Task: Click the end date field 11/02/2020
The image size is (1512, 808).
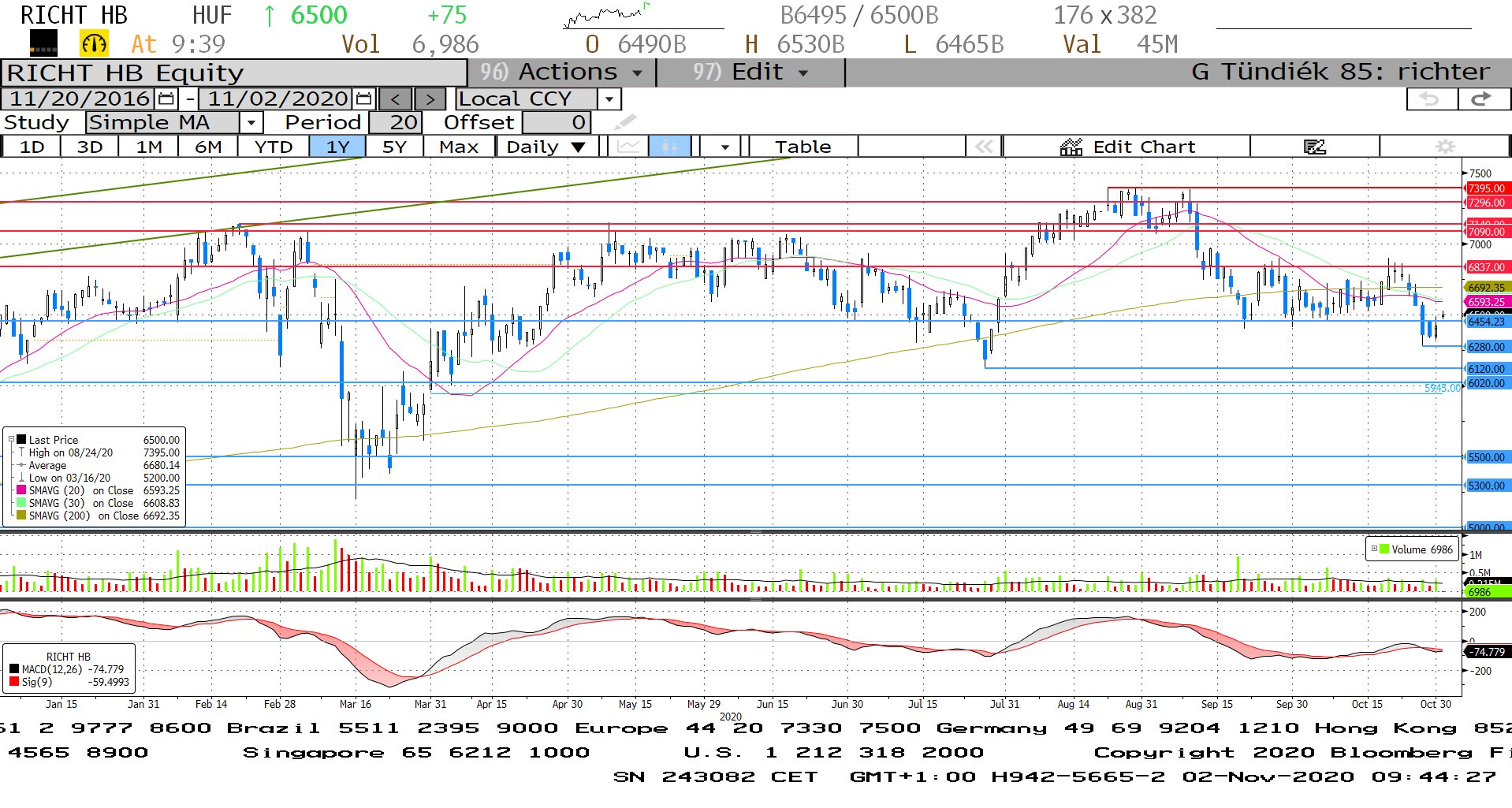Action: [277, 99]
